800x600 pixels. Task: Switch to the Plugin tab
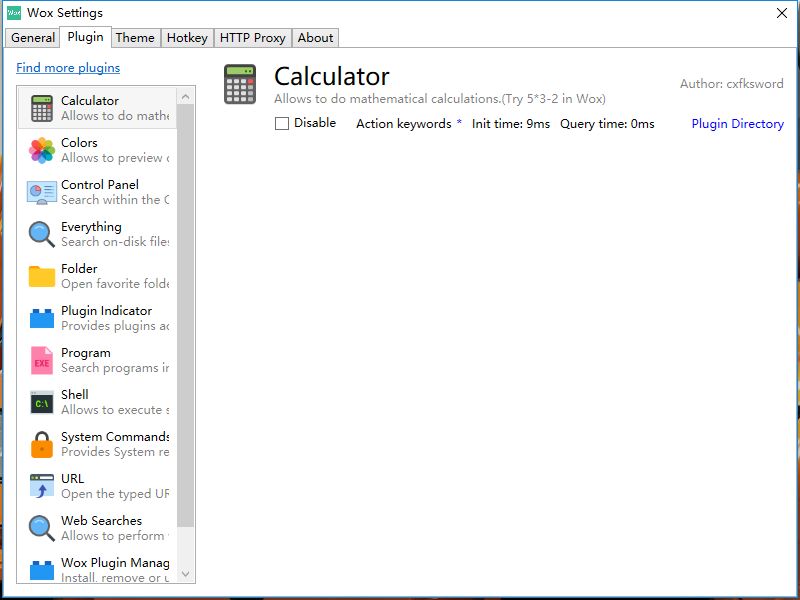(x=86, y=37)
